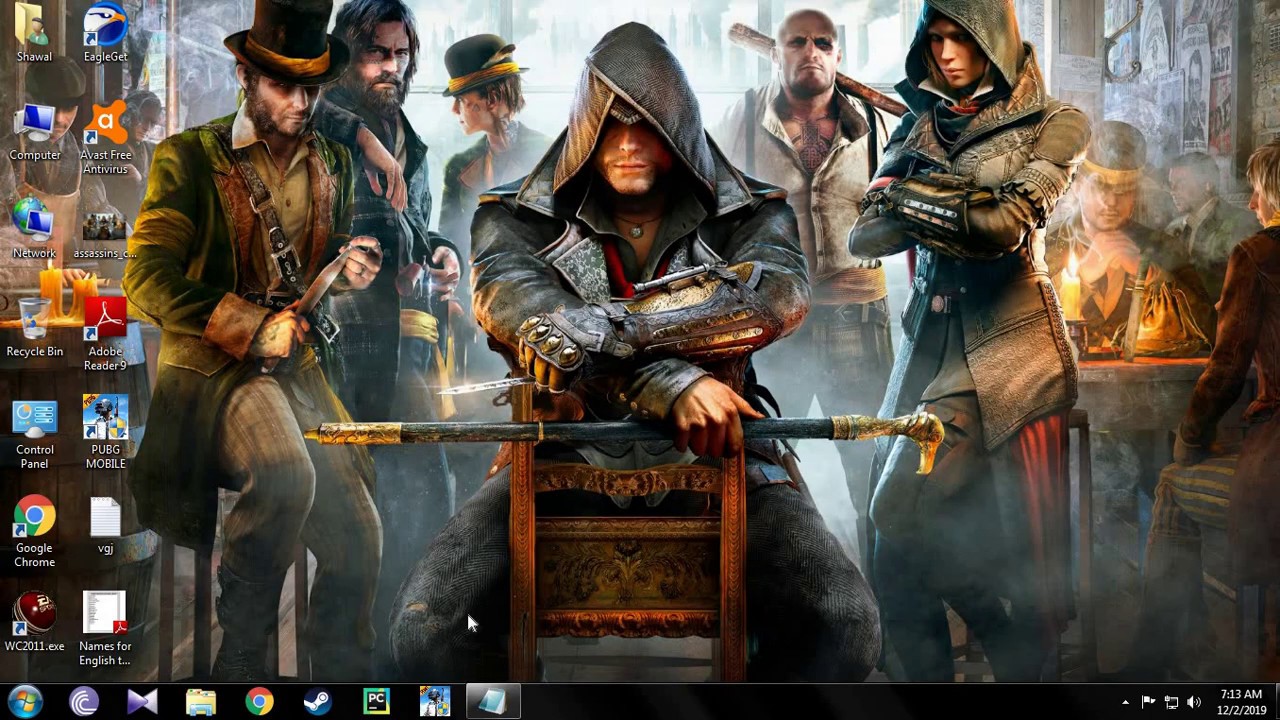Viewport: 1280px width, 720px height.
Task: Select the Network desktop icon
Action: pyautogui.click(x=34, y=230)
